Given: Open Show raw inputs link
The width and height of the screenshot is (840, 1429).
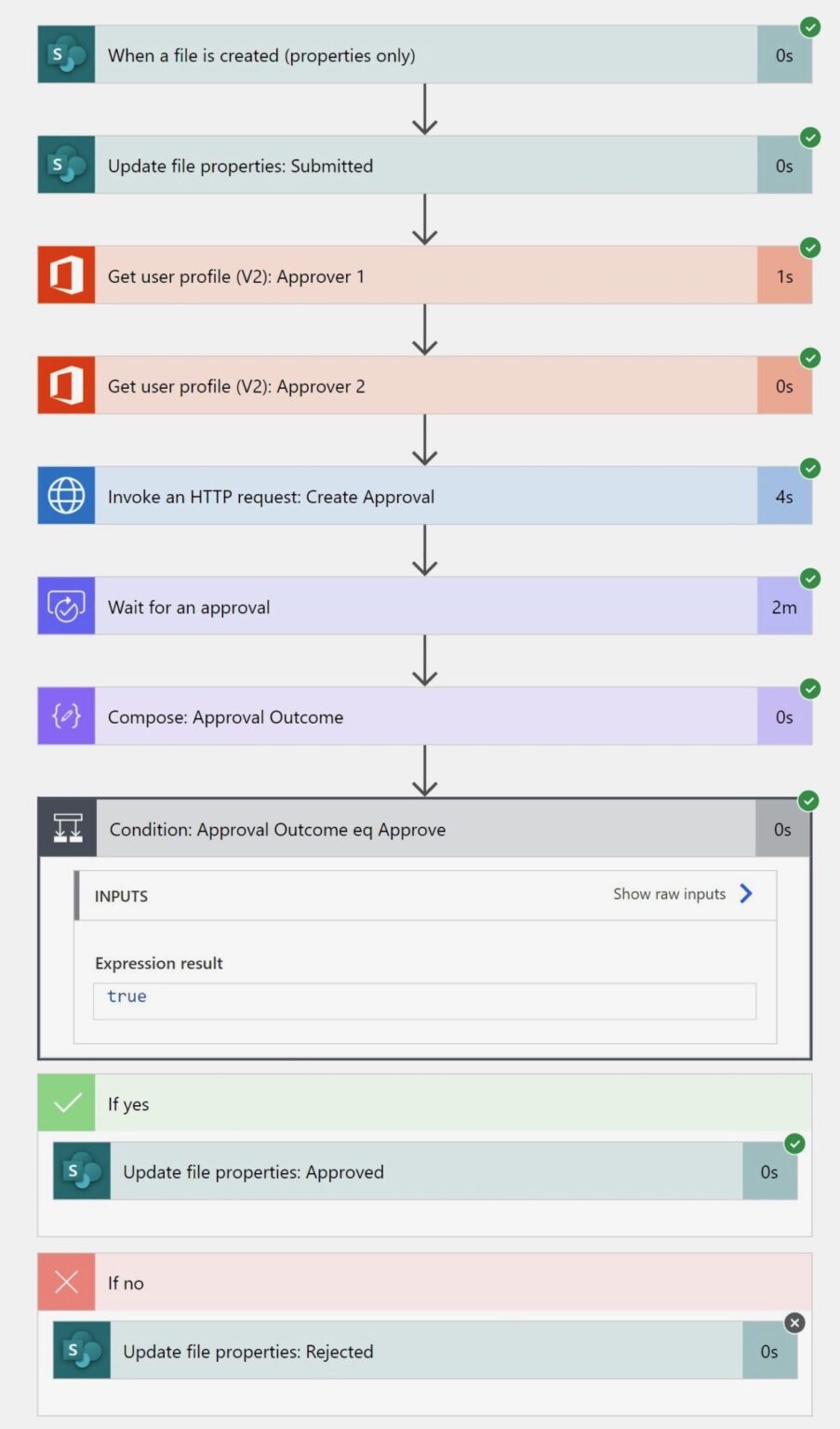Looking at the screenshot, I should [x=669, y=894].
